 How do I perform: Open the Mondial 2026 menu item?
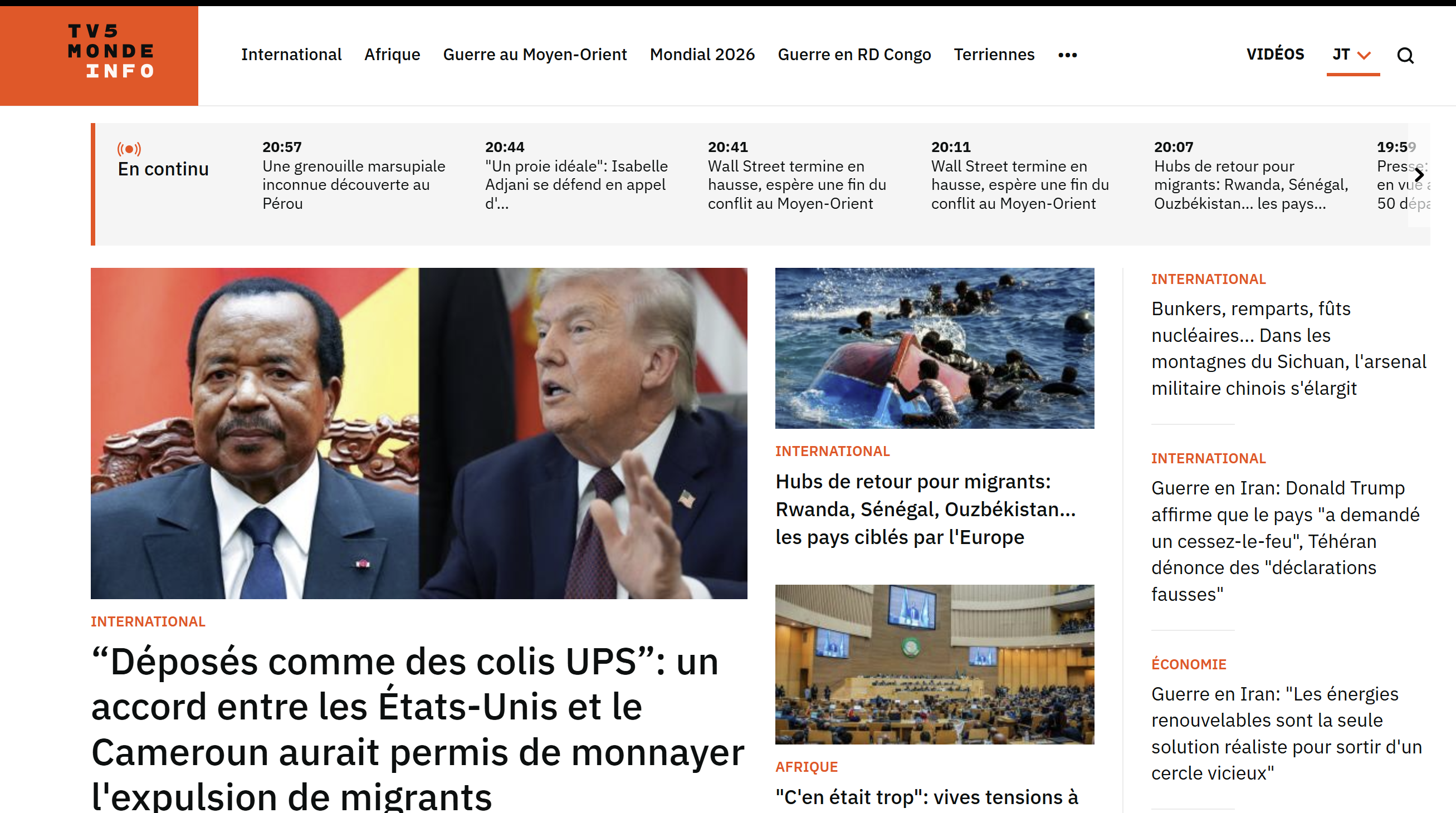pos(702,54)
